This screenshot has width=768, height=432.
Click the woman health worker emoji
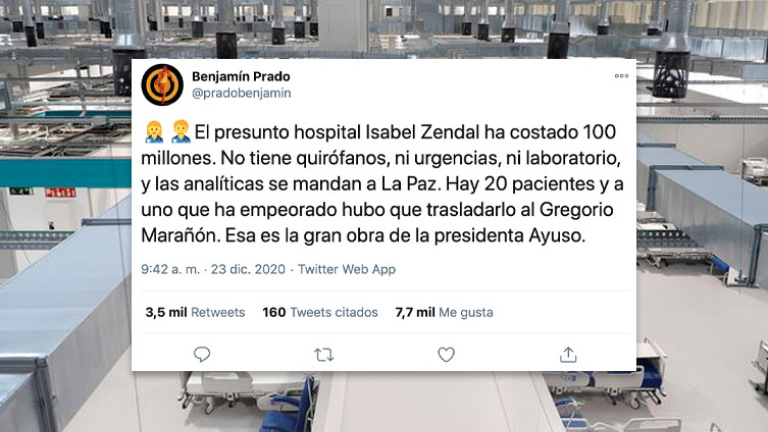[154, 132]
